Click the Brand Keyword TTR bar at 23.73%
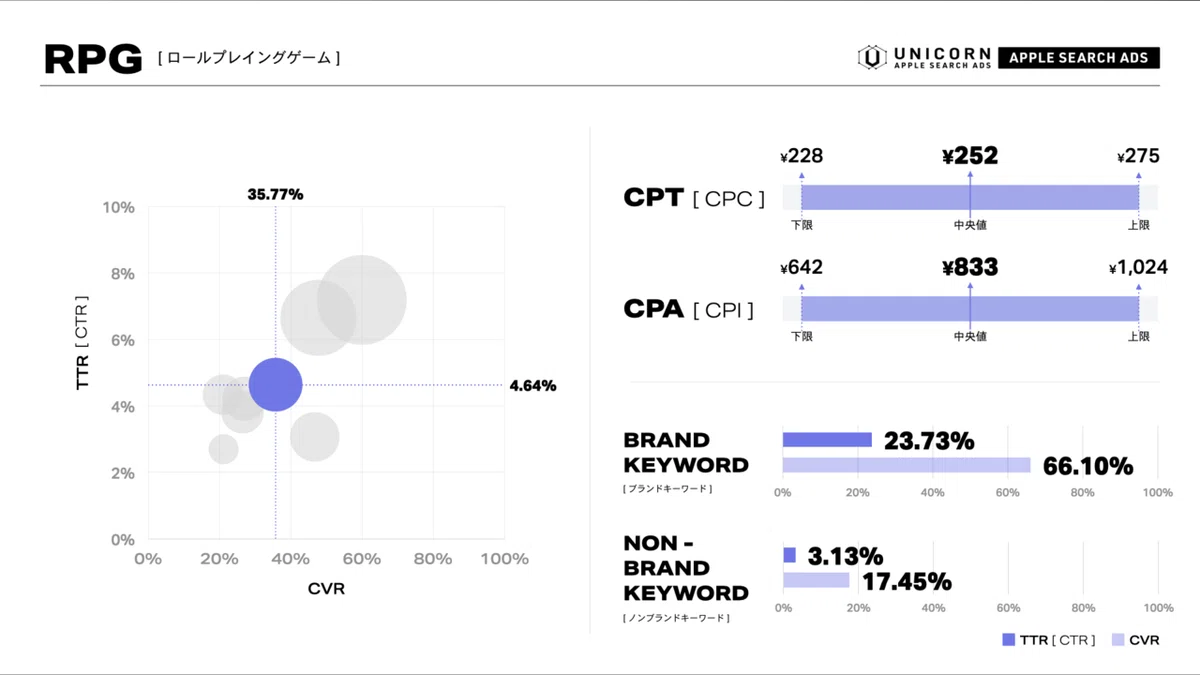Viewport: 1200px width, 675px height. coord(827,440)
